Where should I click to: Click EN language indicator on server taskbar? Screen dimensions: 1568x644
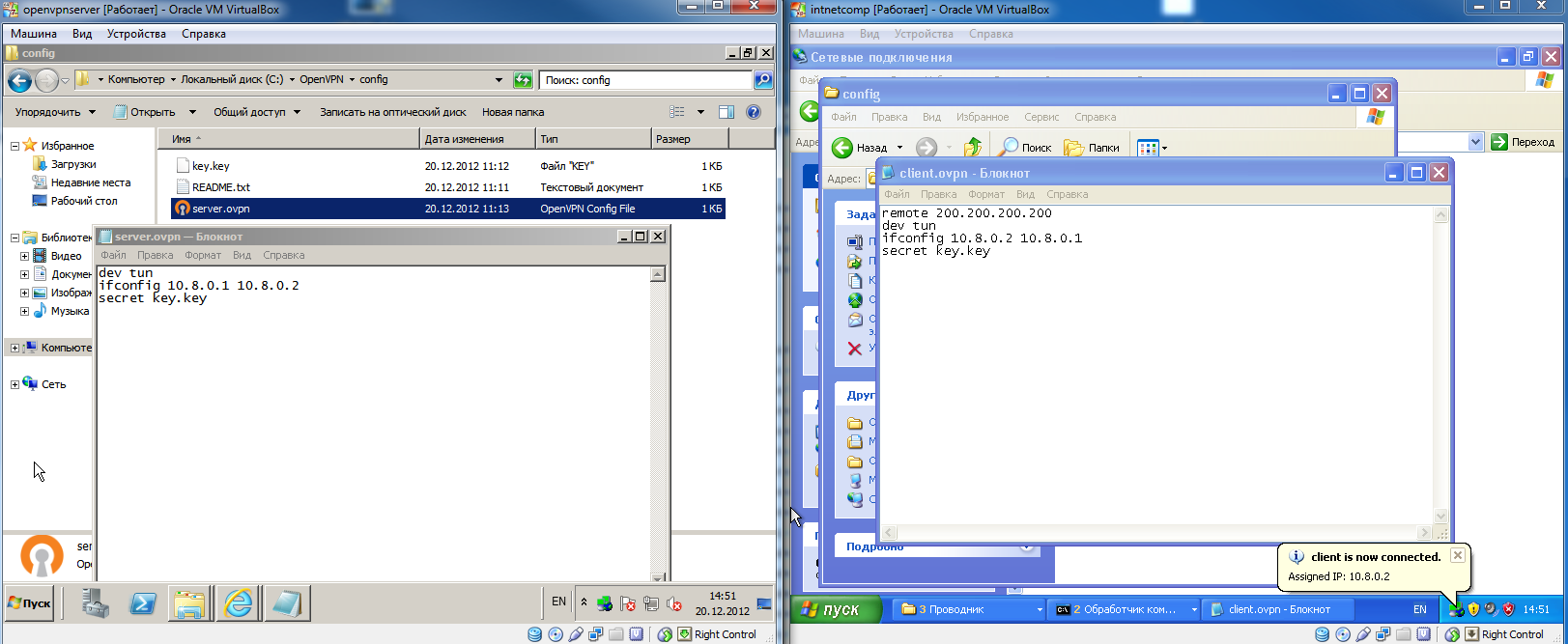coord(558,602)
